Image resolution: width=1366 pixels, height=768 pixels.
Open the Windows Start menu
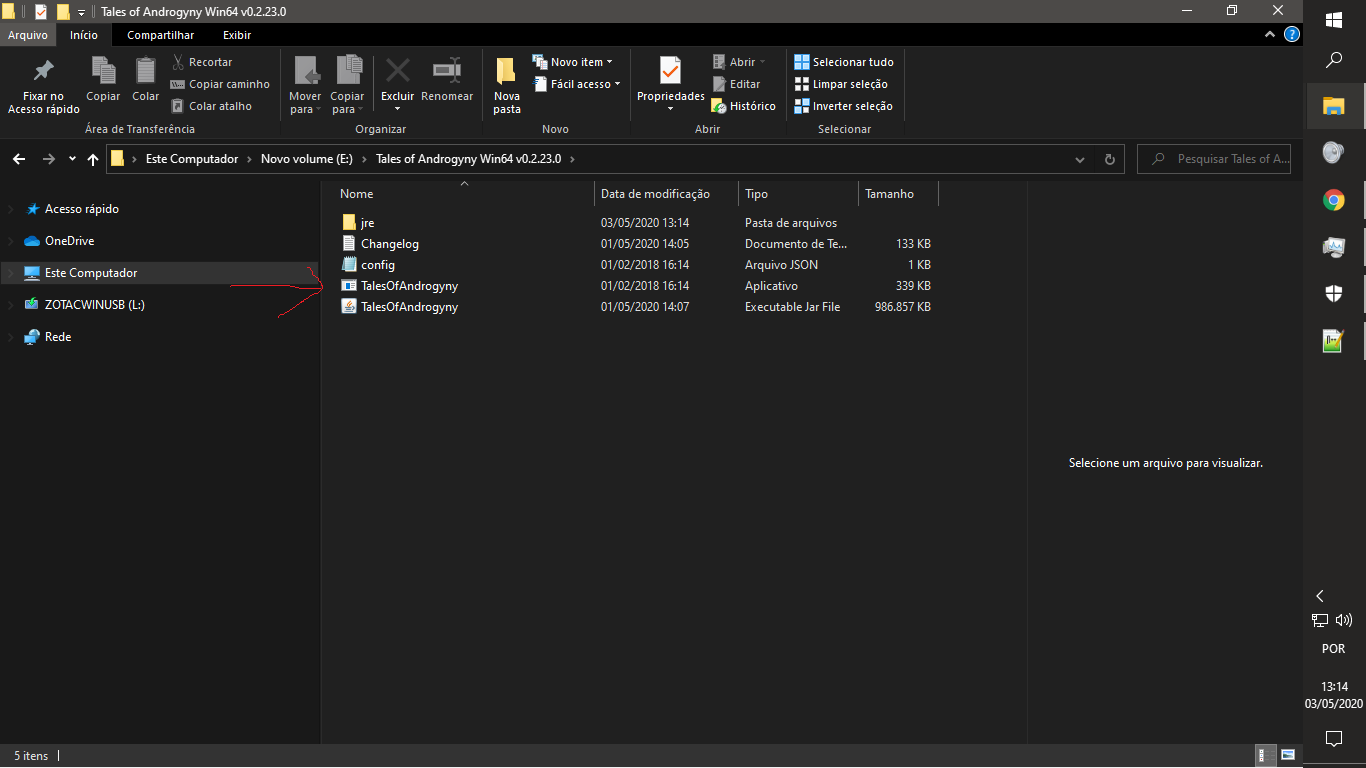1333,20
